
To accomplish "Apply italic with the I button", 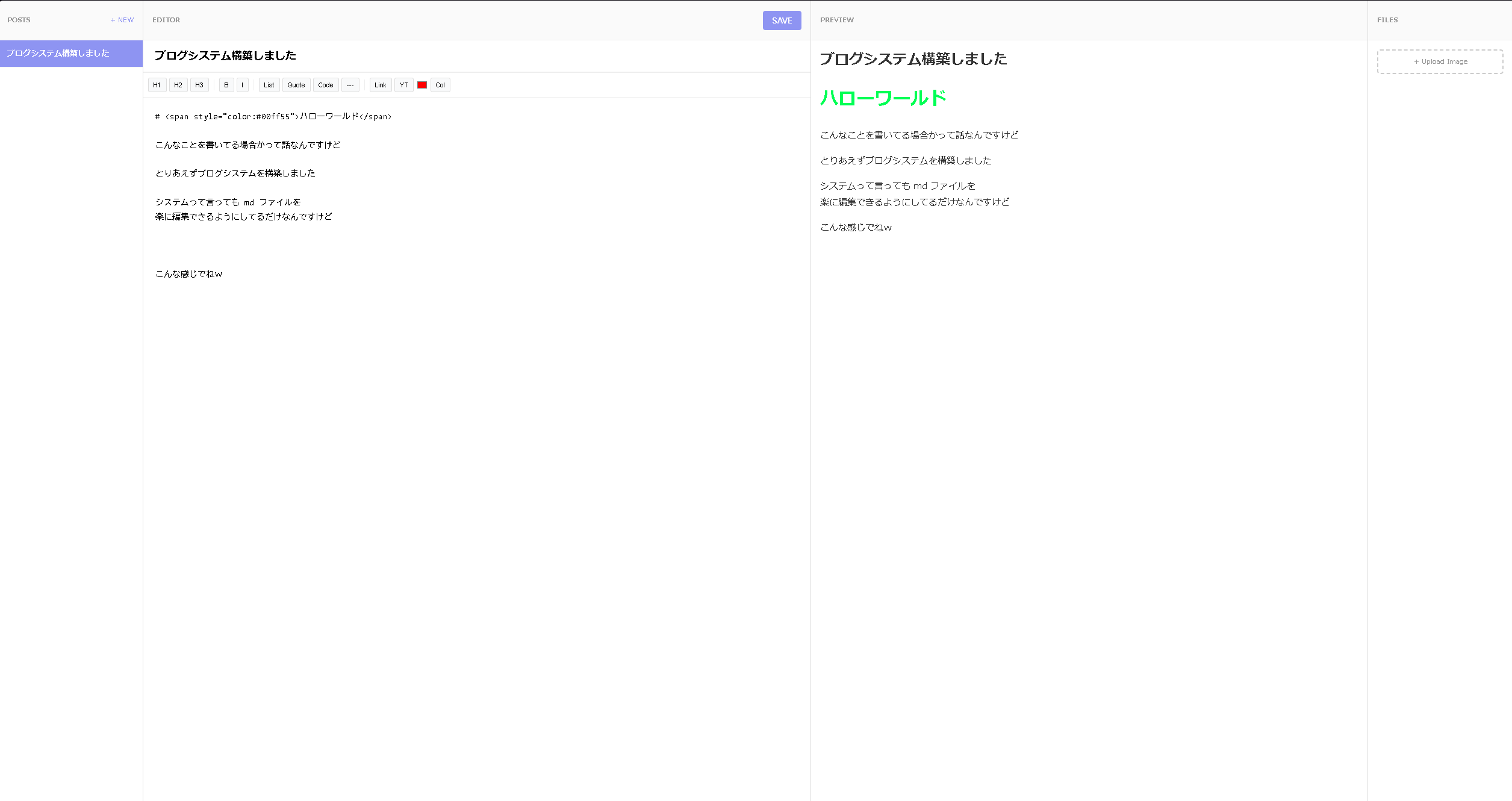I will click(x=243, y=85).
